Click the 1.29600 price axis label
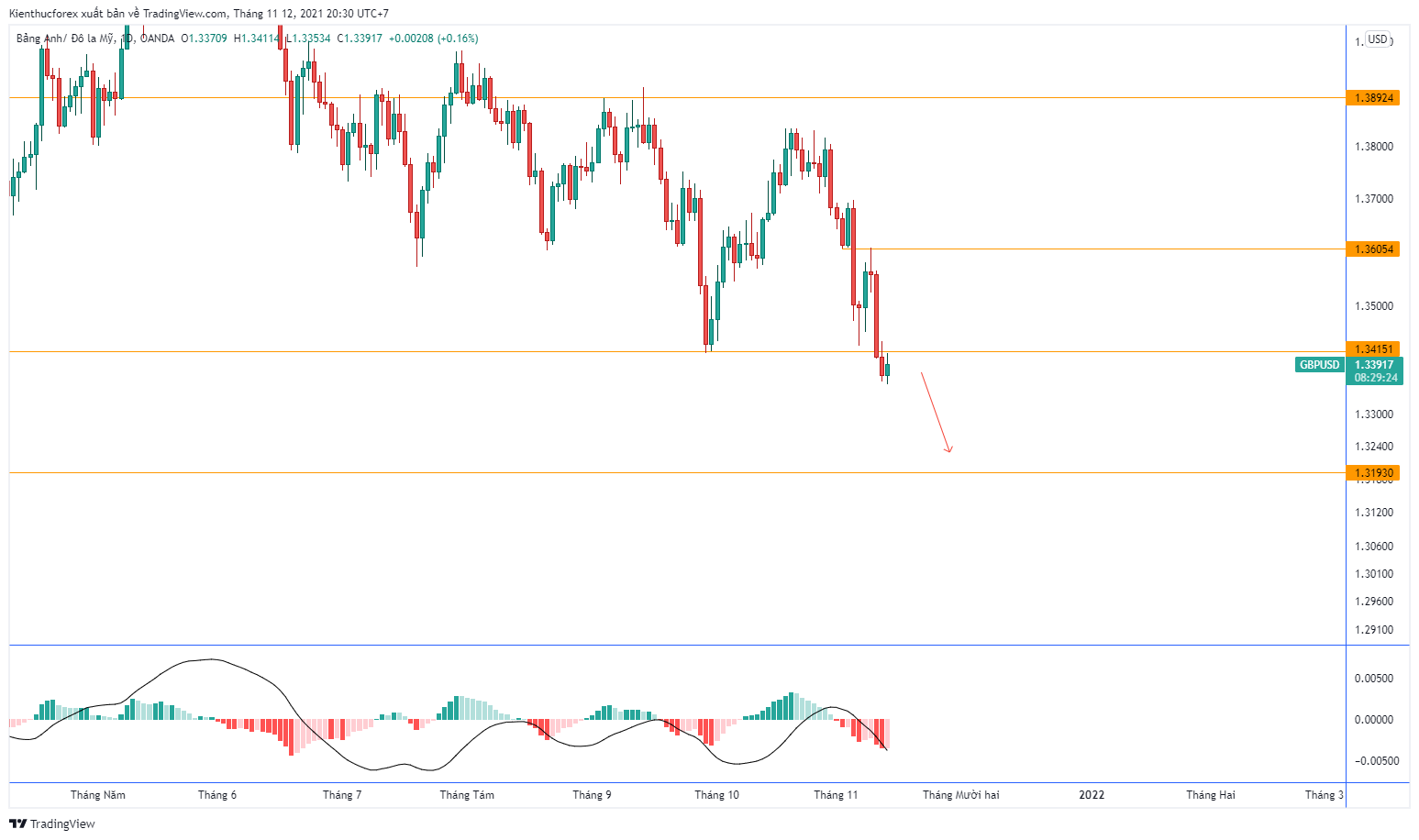 point(1373,602)
